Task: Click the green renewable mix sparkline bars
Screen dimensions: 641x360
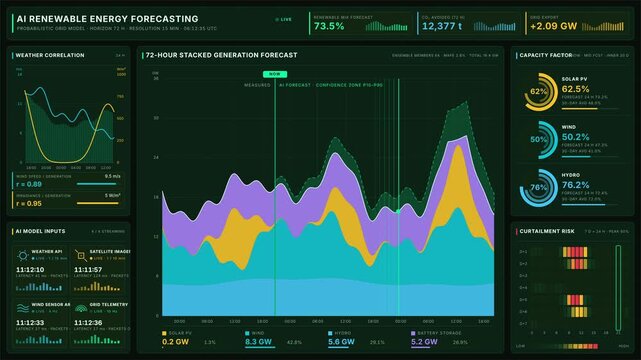Action: tap(386, 27)
